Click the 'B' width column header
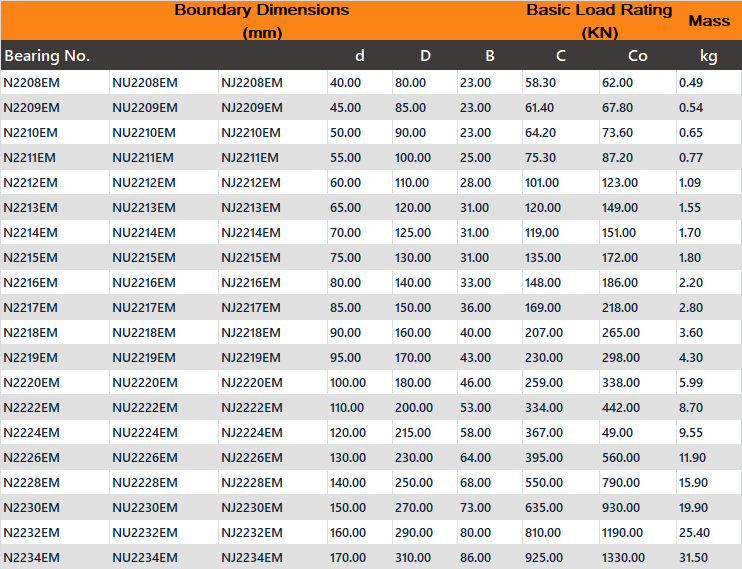The width and height of the screenshot is (742, 569). click(490, 56)
